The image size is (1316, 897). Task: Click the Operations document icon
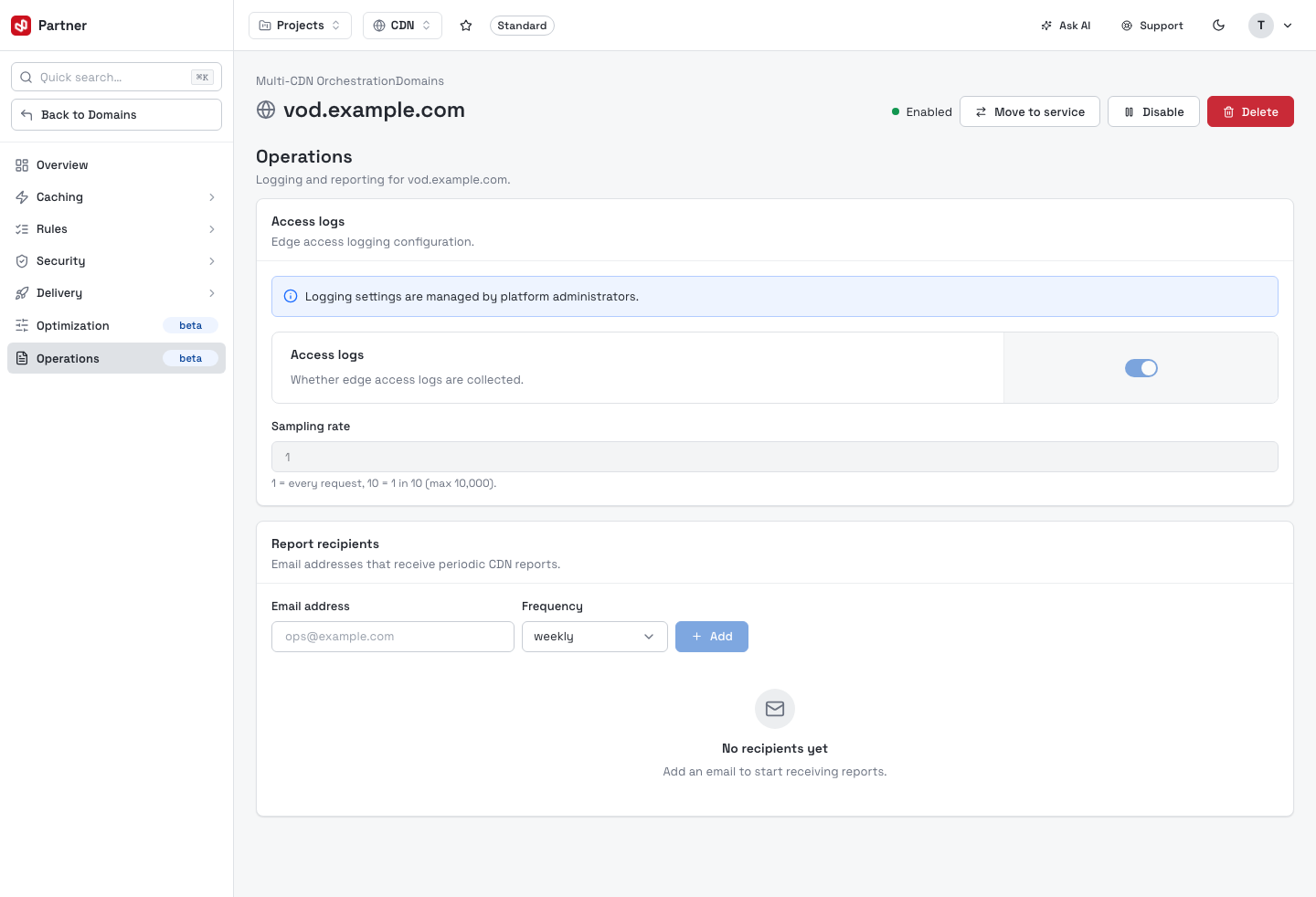22,358
